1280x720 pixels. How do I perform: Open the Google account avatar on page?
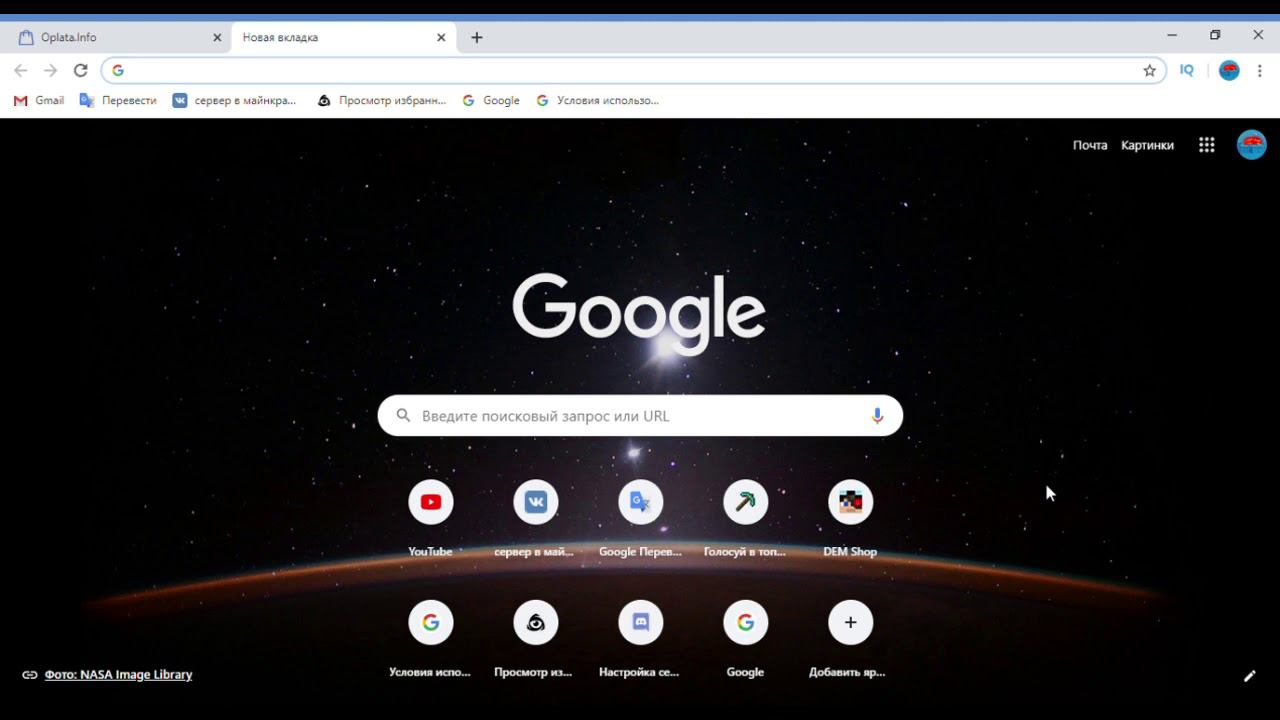(x=1252, y=145)
